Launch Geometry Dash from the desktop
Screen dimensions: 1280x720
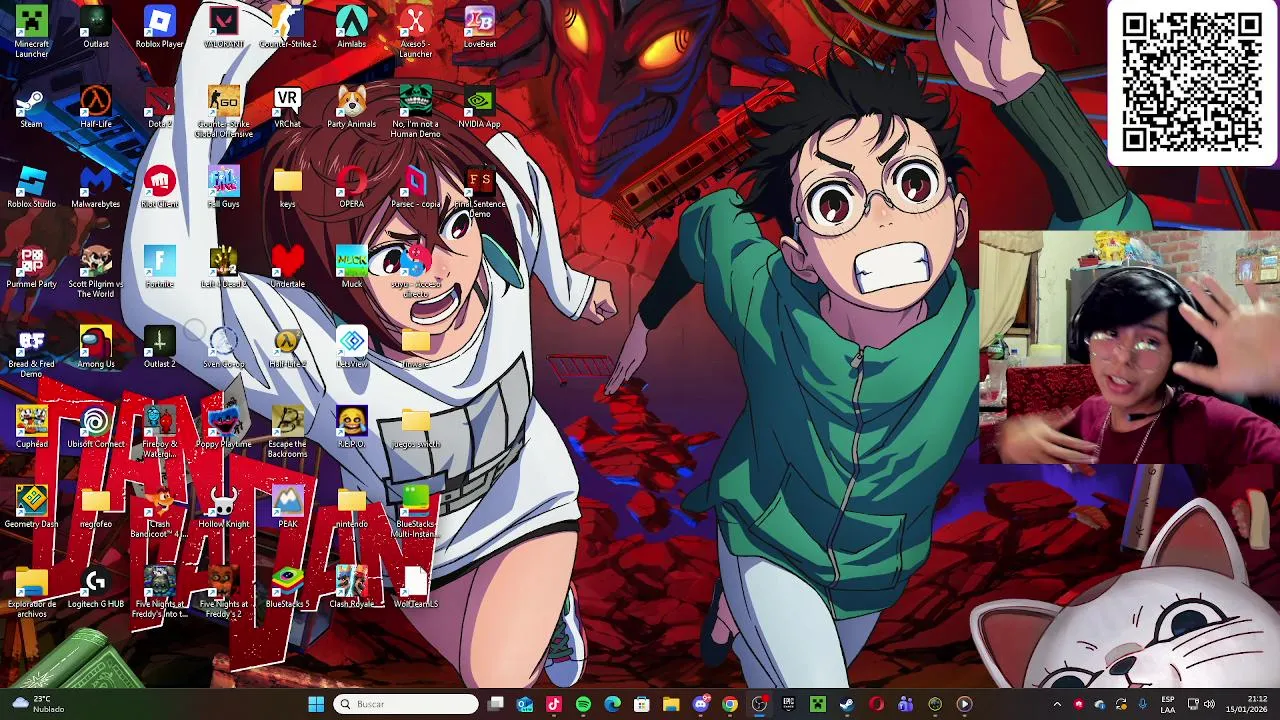(31, 508)
